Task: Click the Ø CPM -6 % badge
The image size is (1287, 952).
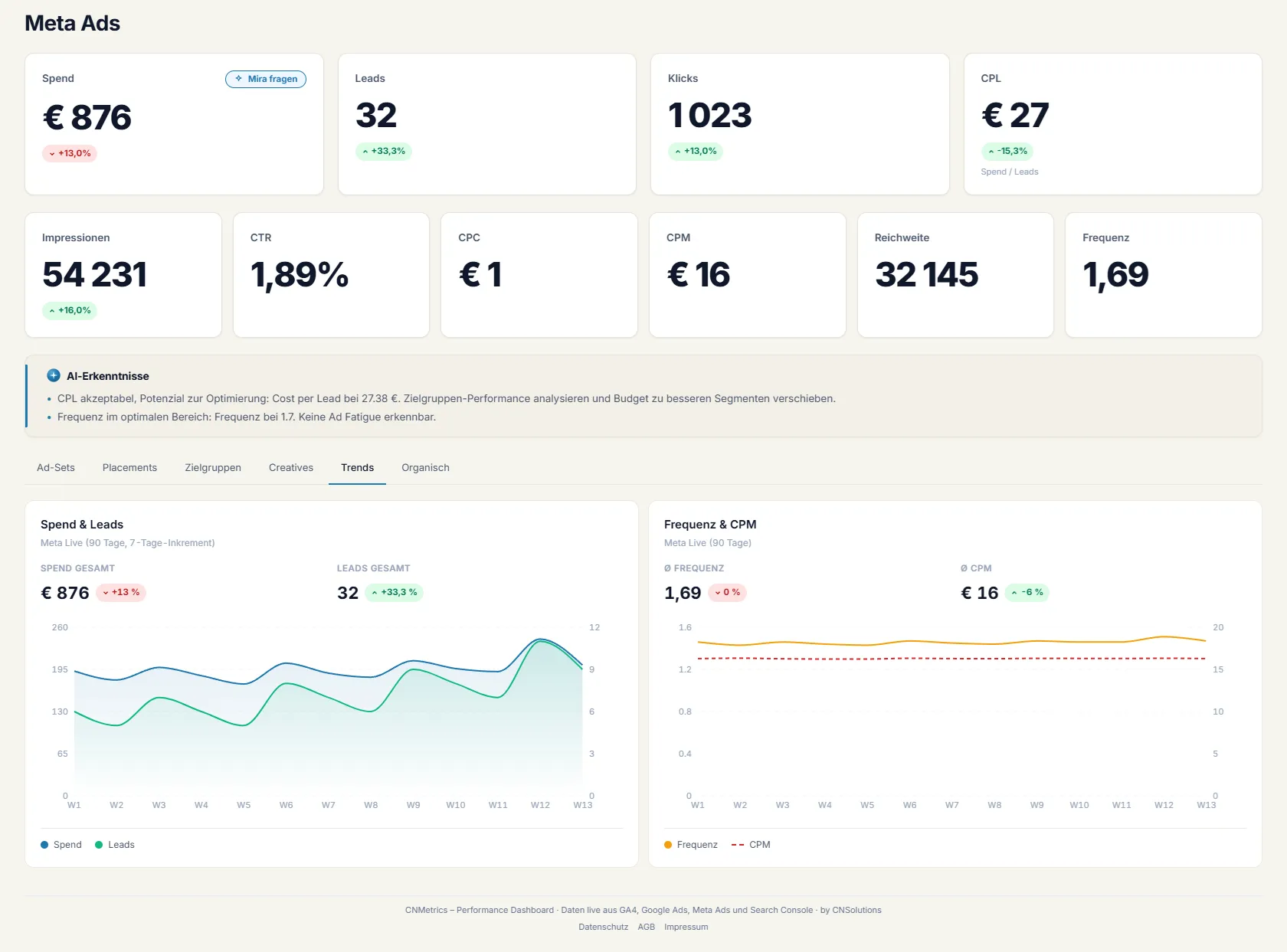Action: click(x=1027, y=592)
